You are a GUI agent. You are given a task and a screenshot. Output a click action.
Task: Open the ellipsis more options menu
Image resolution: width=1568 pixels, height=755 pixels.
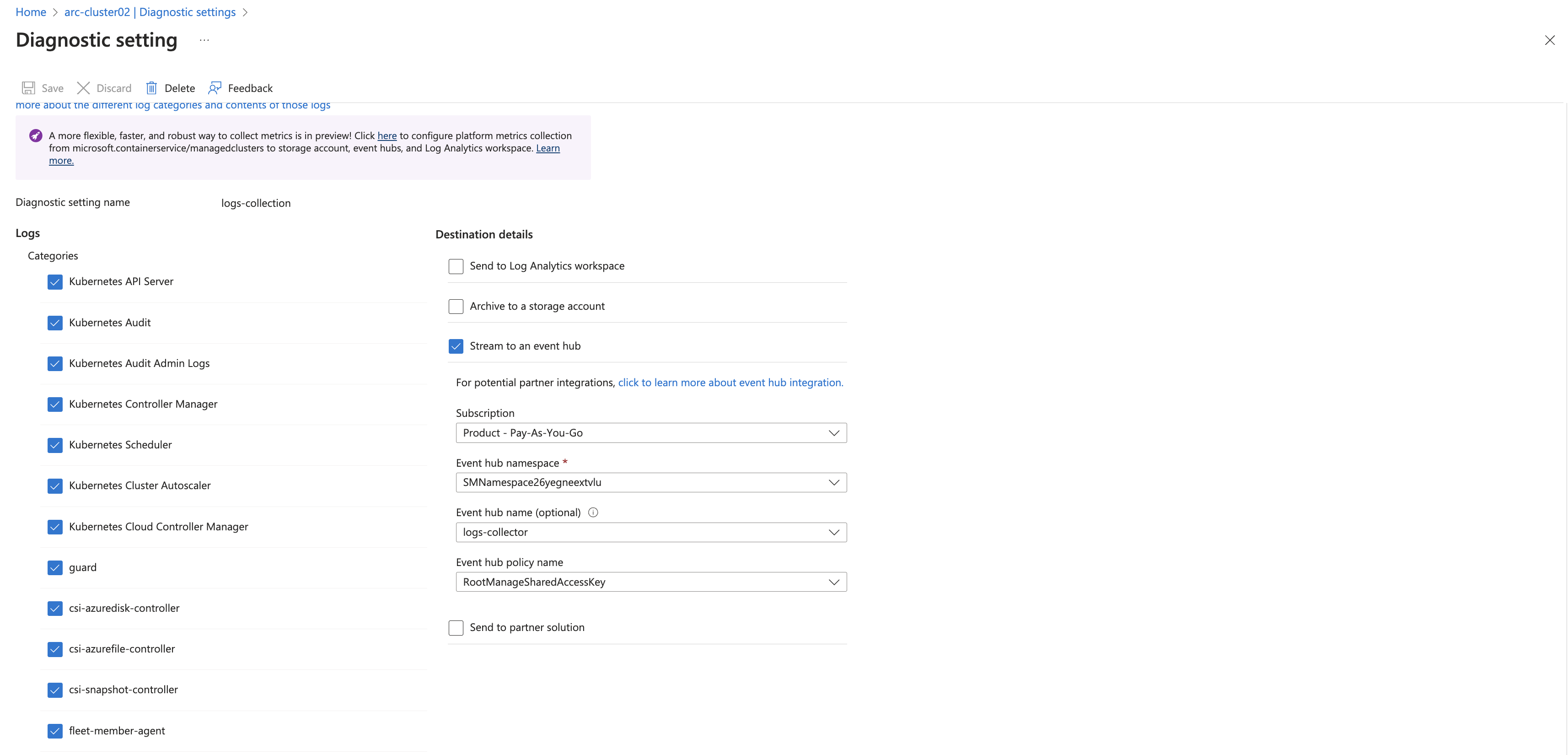tap(204, 40)
